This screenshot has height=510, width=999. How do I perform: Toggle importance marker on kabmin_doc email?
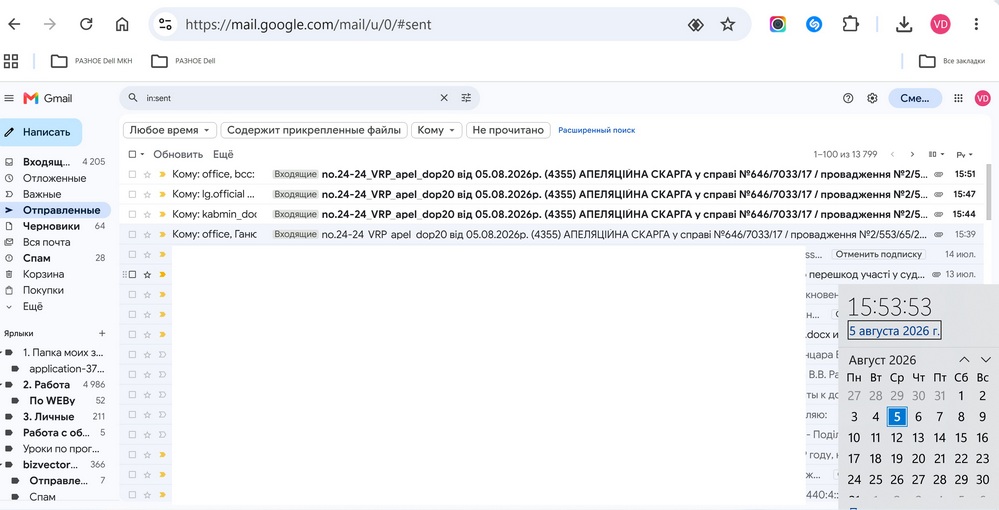[162, 214]
